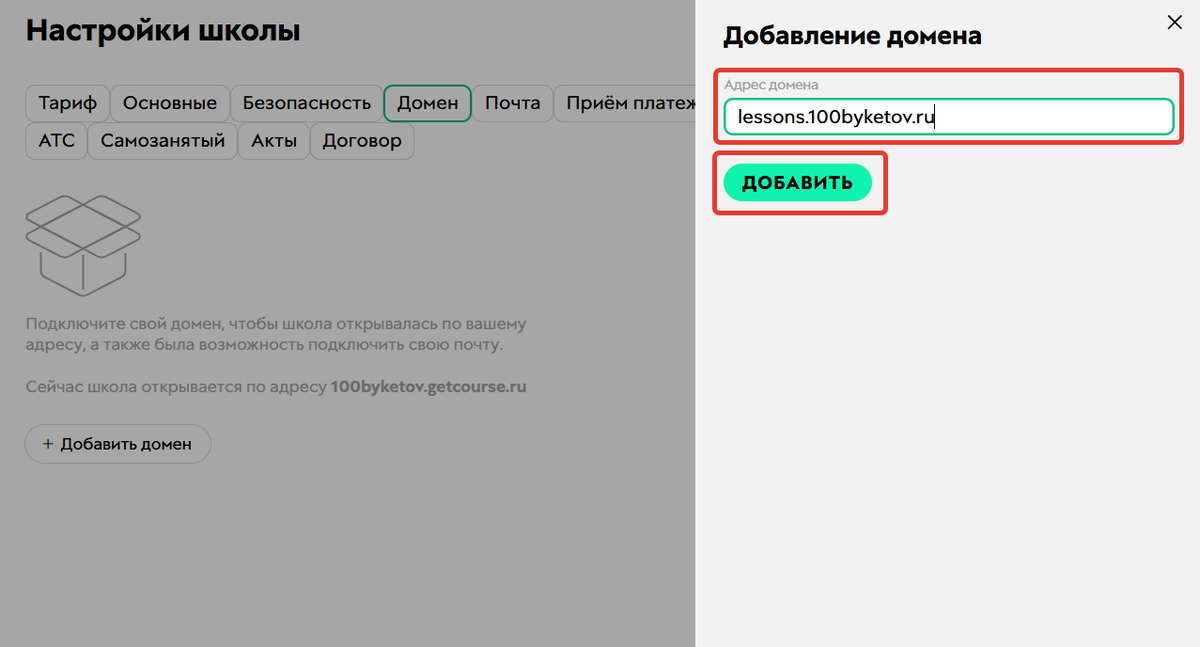Open the Приём платежей tab

pos(625,103)
